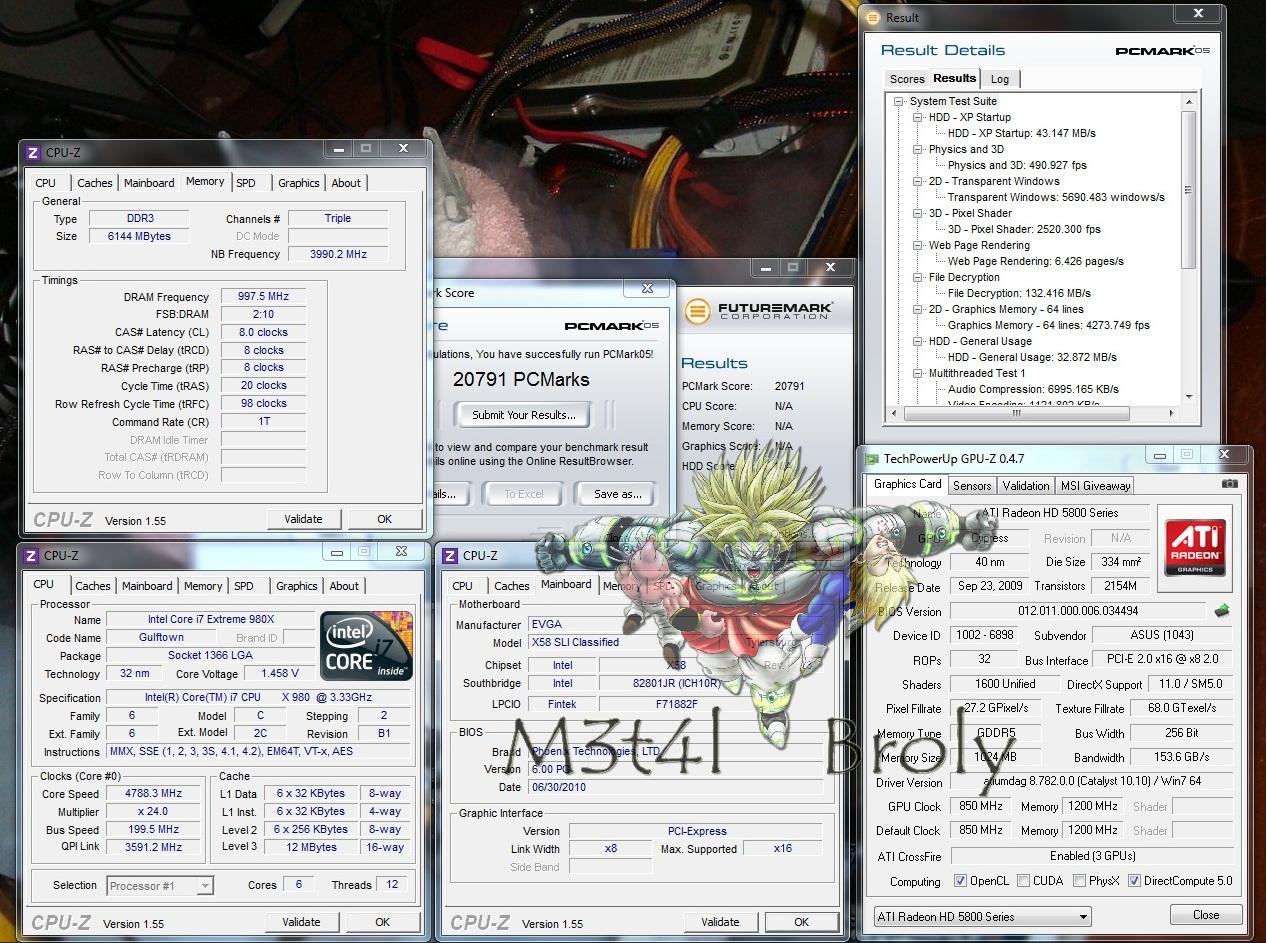Screen dimensions: 1267x943
Task: Collapse the Web Page Rendering node
Action: point(918,245)
